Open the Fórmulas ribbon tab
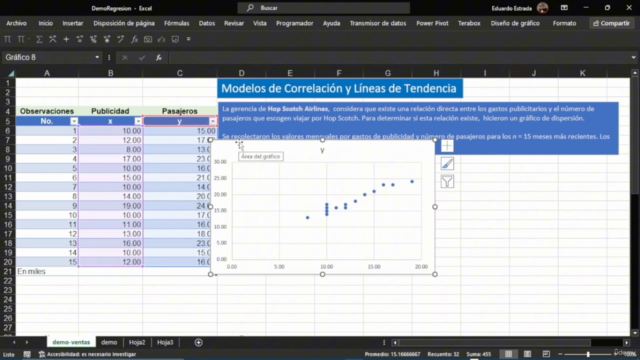This screenshot has width=640, height=360. (x=177, y=23)
